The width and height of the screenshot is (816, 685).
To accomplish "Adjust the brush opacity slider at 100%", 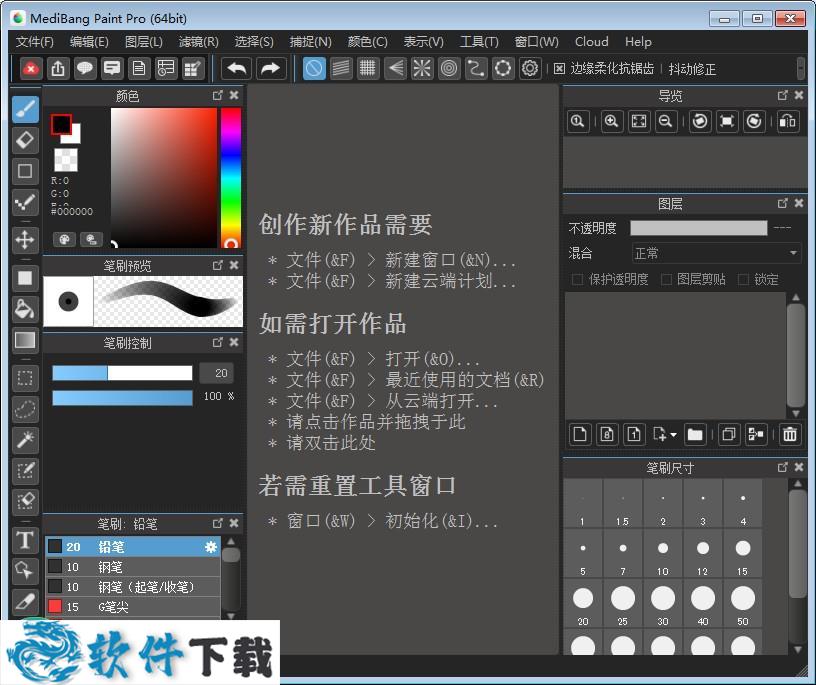I will 122,398.
